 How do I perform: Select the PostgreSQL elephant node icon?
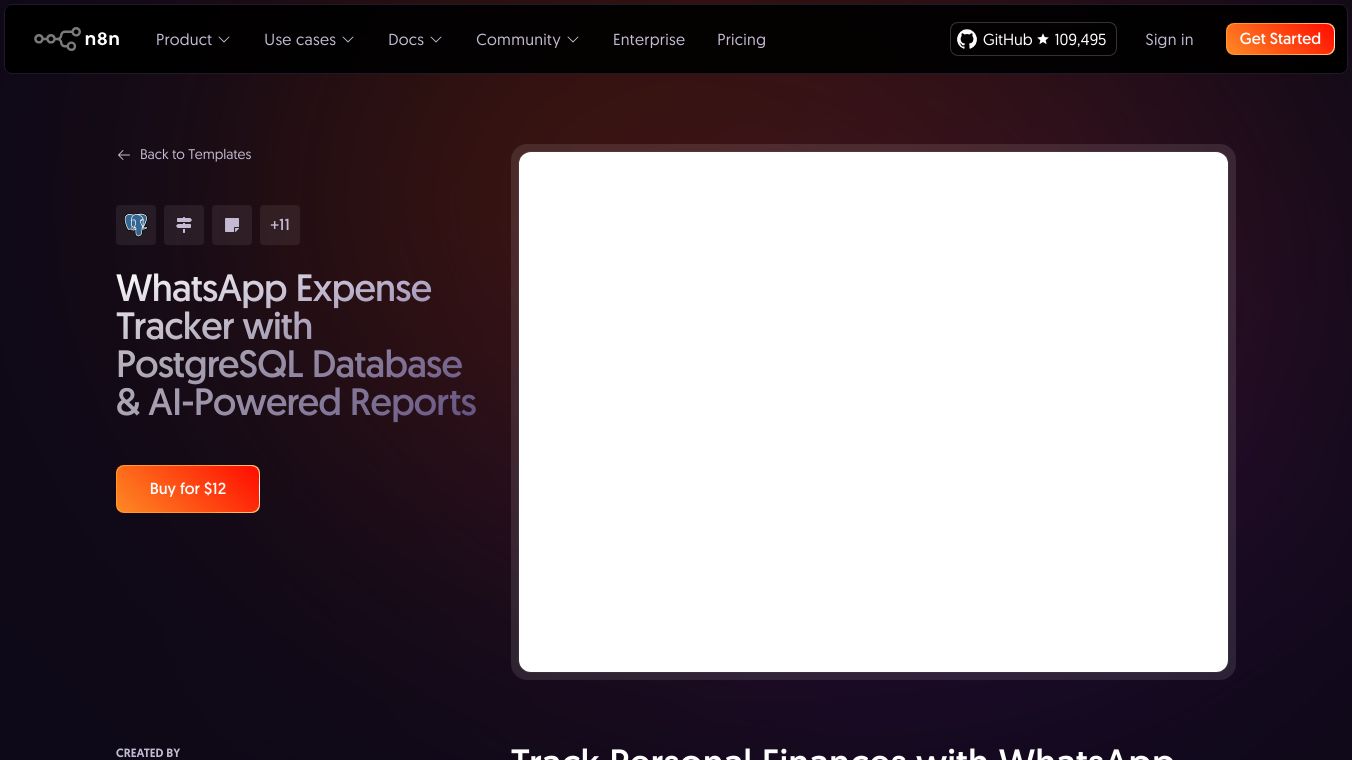tap(136, 225)
